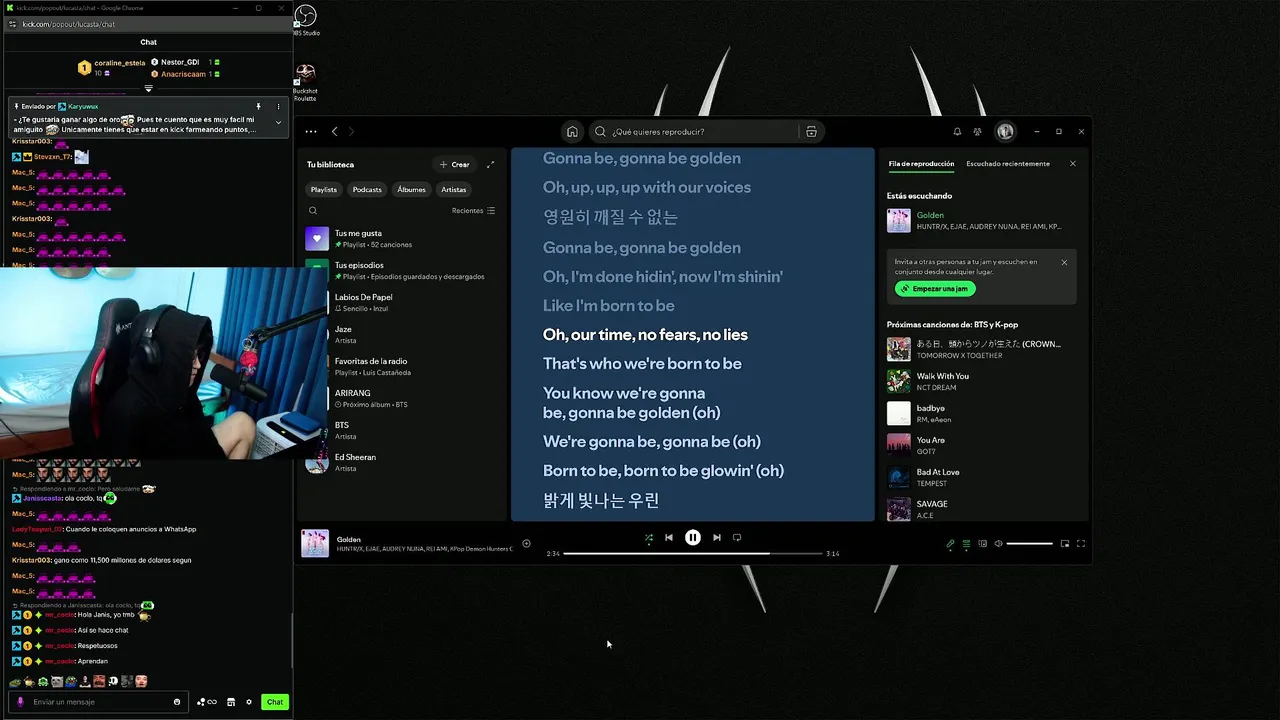Open OBS Studio desktop shortcut
This screenshot has width=1280, height=720.
tap(305, 20)
